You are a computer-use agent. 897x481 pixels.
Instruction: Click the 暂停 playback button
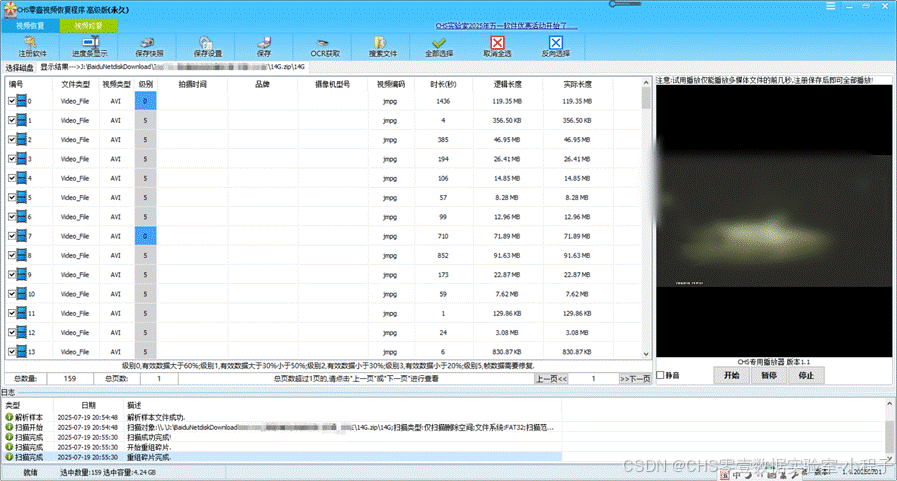pos(769,375)
